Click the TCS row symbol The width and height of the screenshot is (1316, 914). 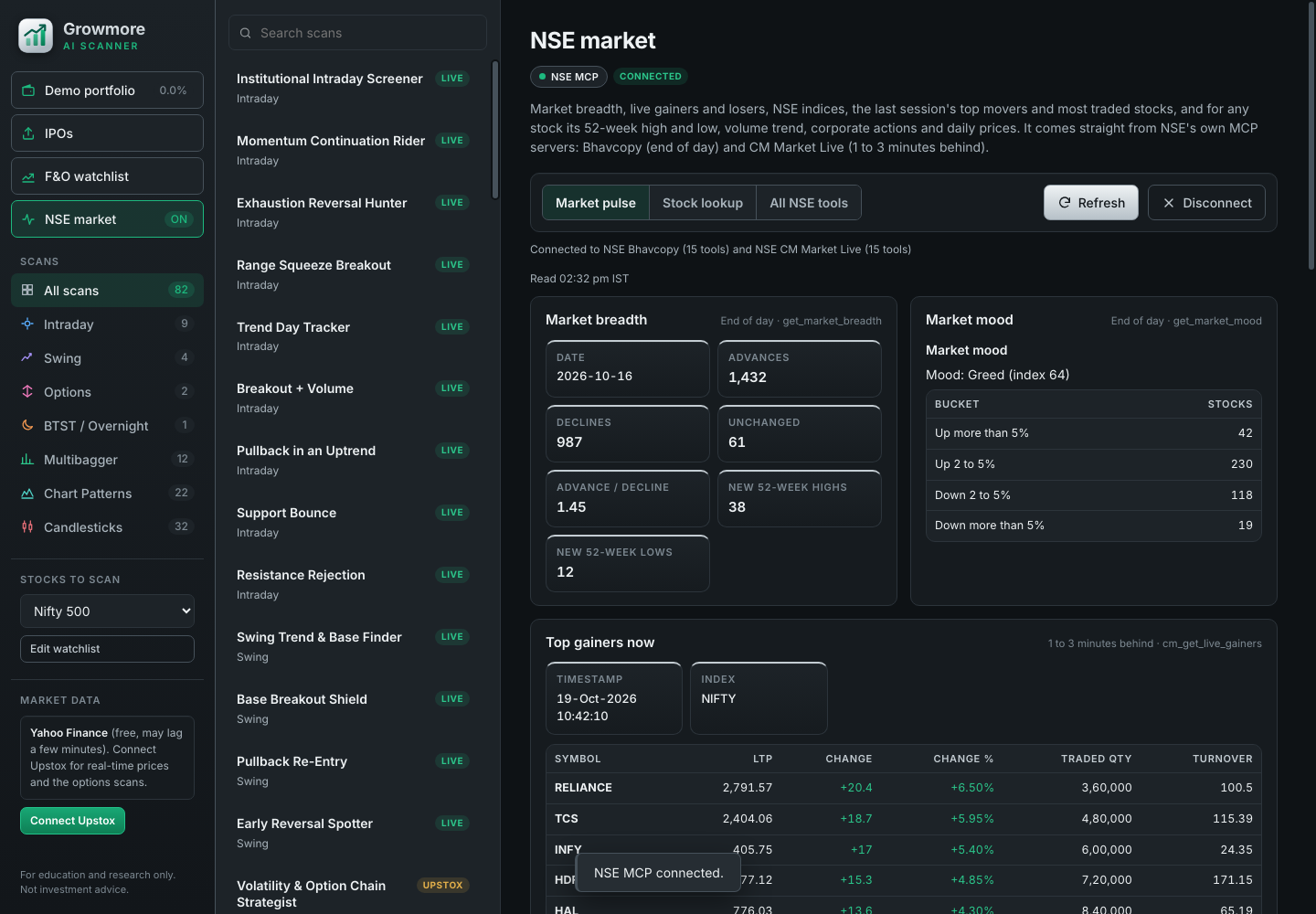567,819
